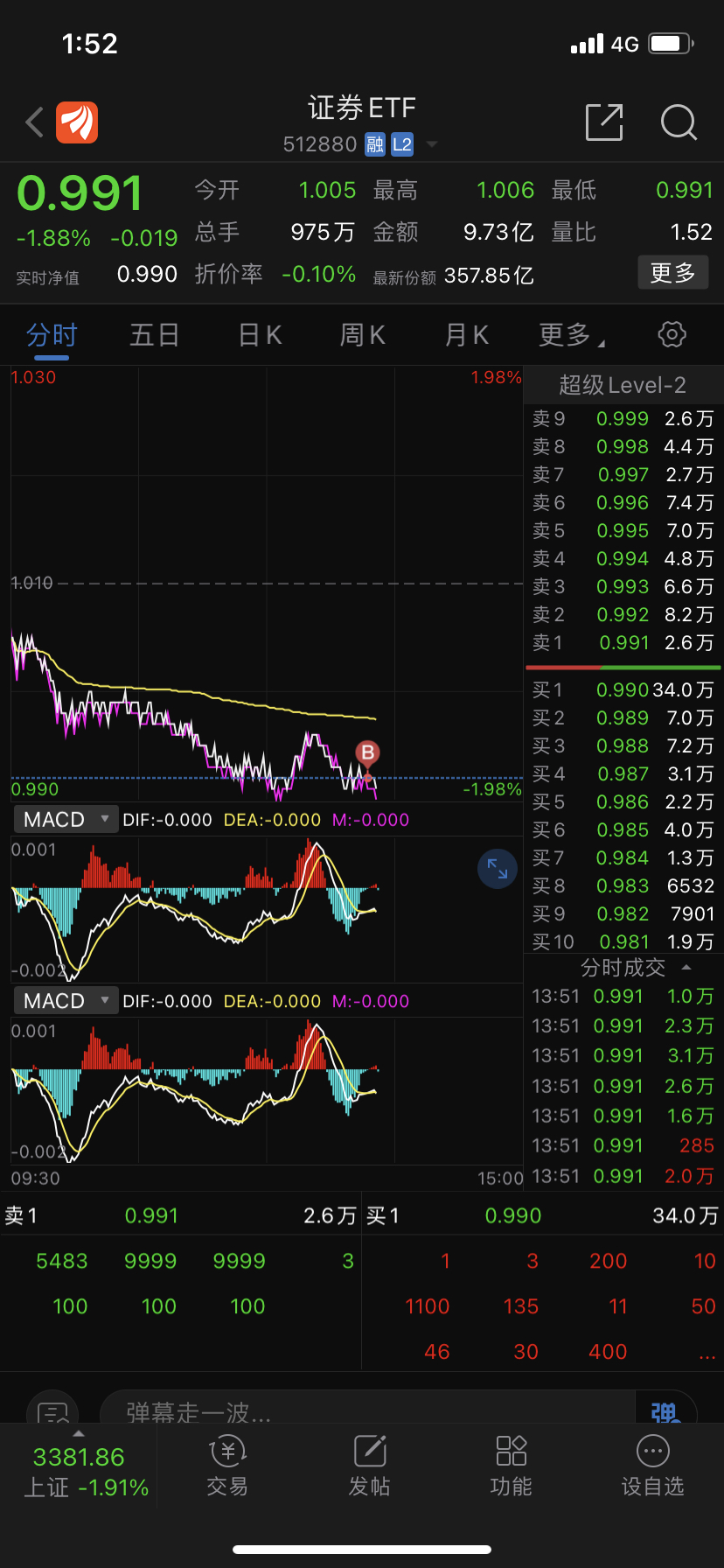Tap the chart expand fullscreen icon

tap(498, 869)
